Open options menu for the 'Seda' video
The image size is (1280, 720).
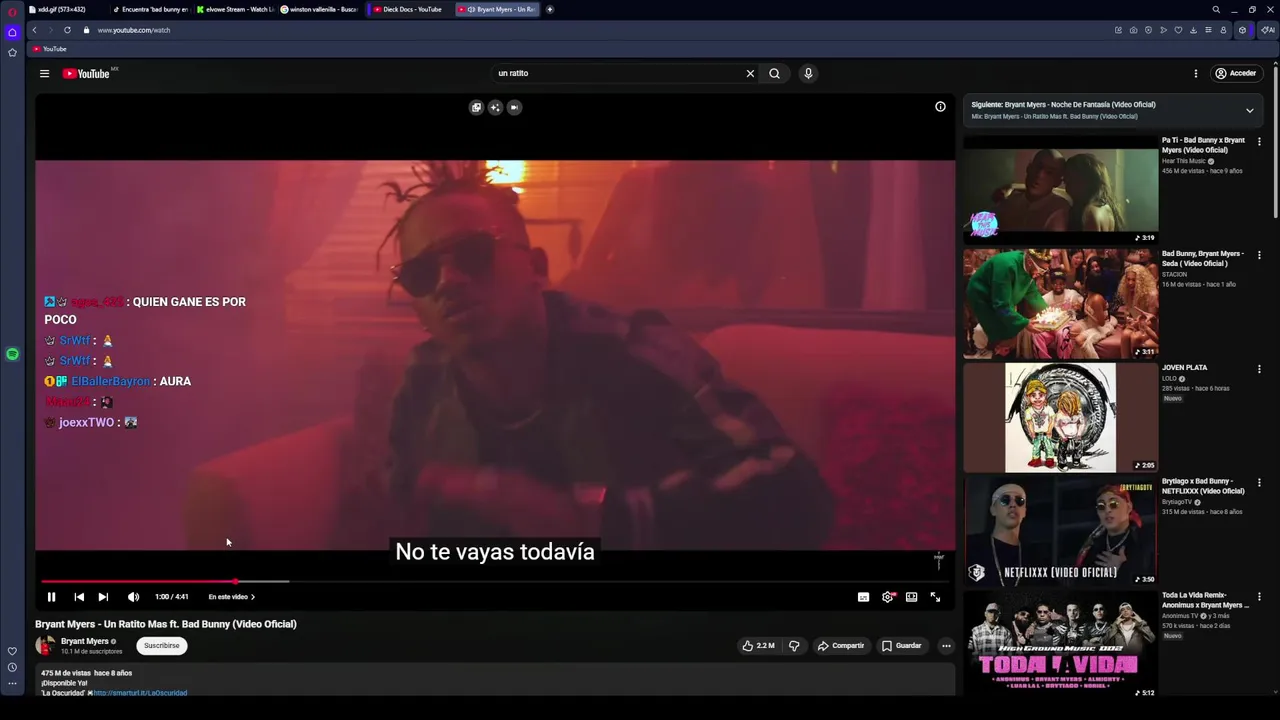(1259, 255)
